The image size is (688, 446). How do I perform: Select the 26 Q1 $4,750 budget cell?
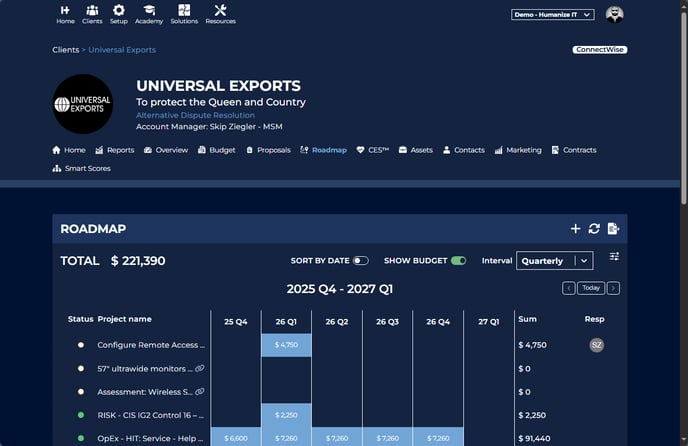click(x=286, y=345)
